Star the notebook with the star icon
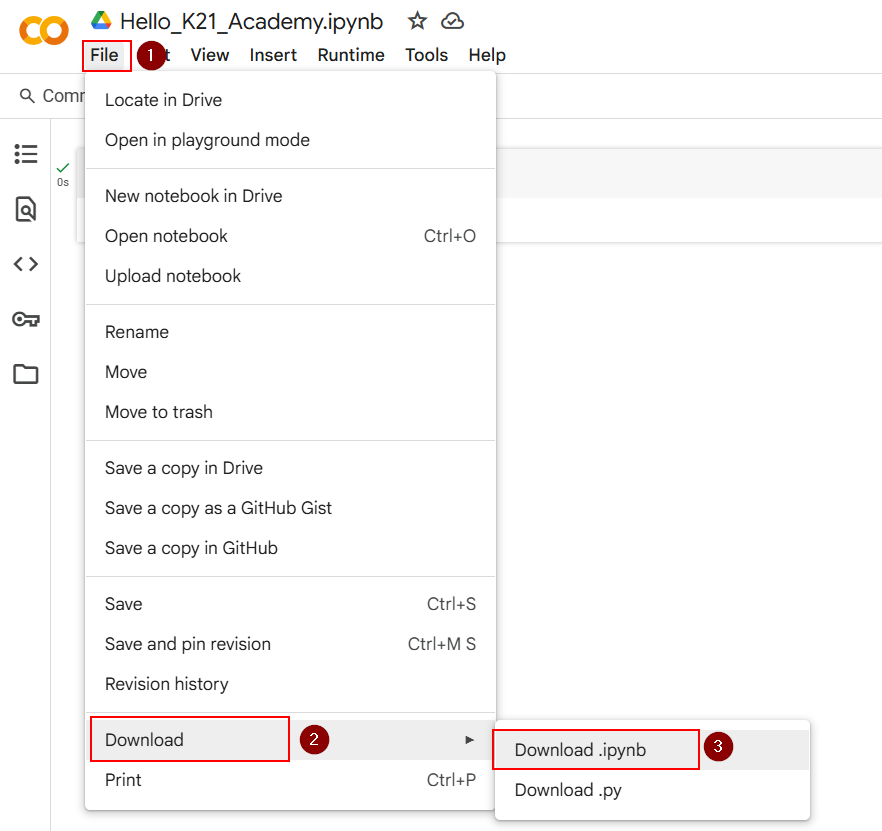Screen dimensions: 882x831 [417, 21]
